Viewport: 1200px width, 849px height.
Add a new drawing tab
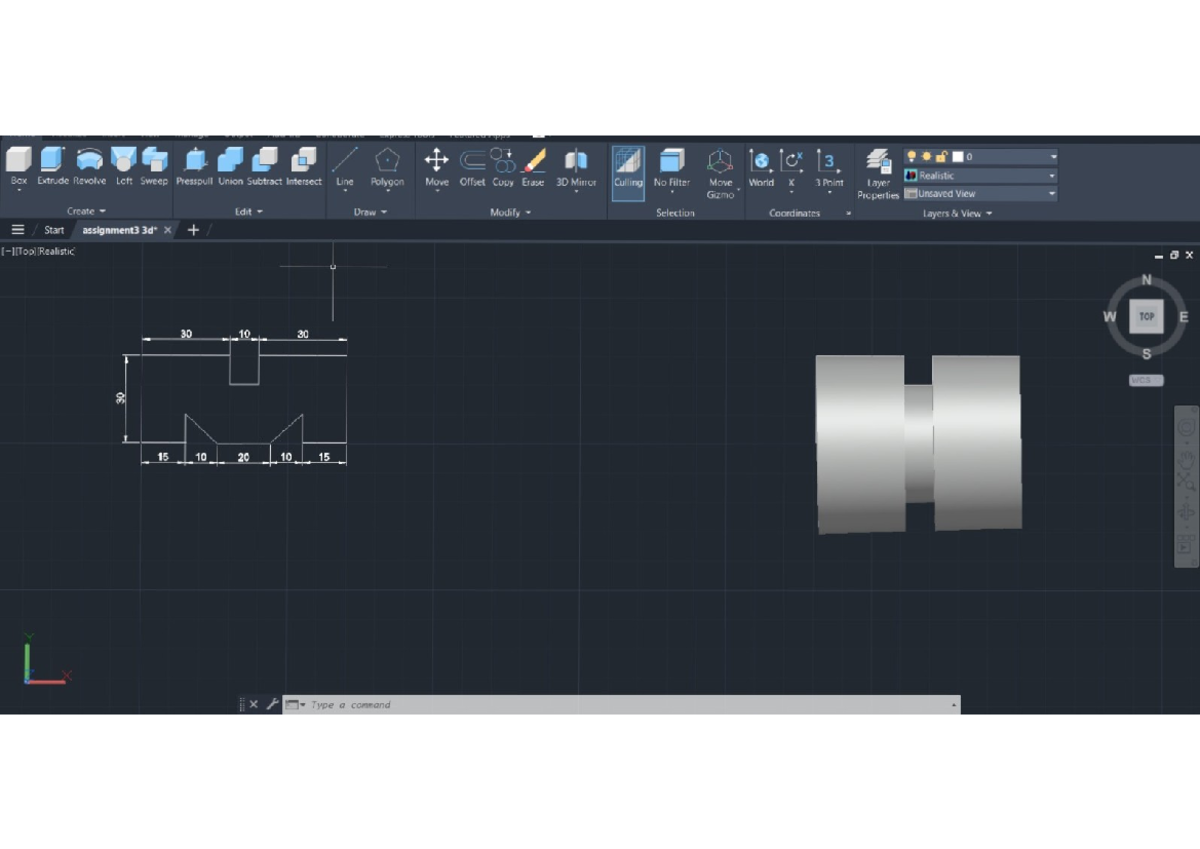194,230
